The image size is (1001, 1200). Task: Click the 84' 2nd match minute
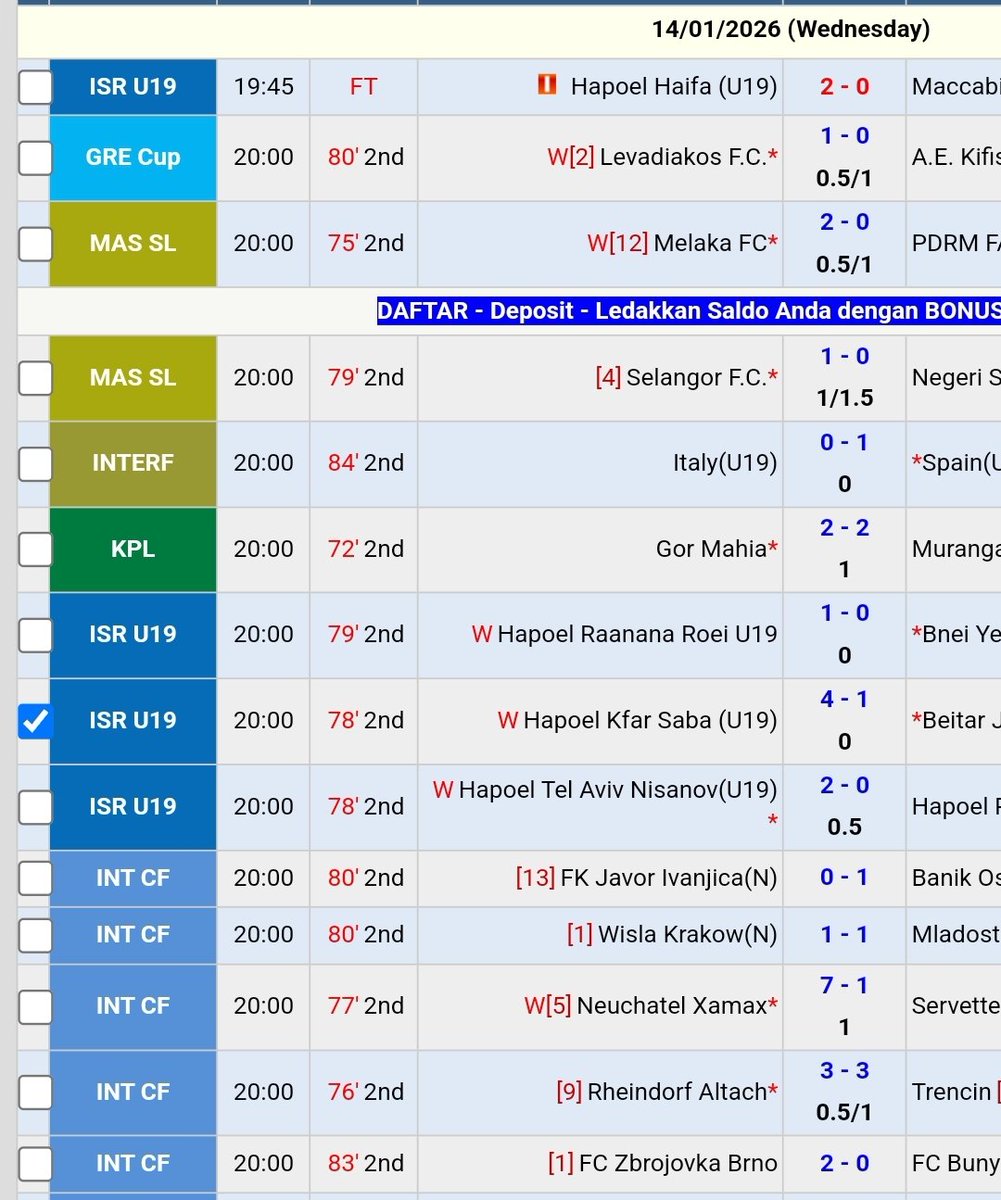366,463
